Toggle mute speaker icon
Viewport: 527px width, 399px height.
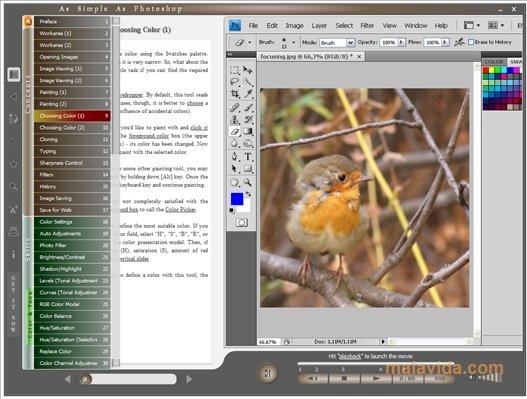click(472, 378)
